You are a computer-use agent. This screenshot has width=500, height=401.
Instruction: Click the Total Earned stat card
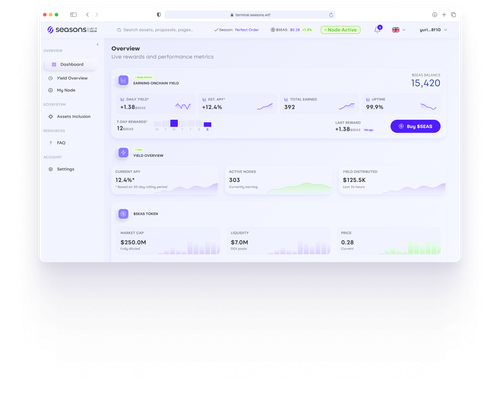click(x=319, y=104)
